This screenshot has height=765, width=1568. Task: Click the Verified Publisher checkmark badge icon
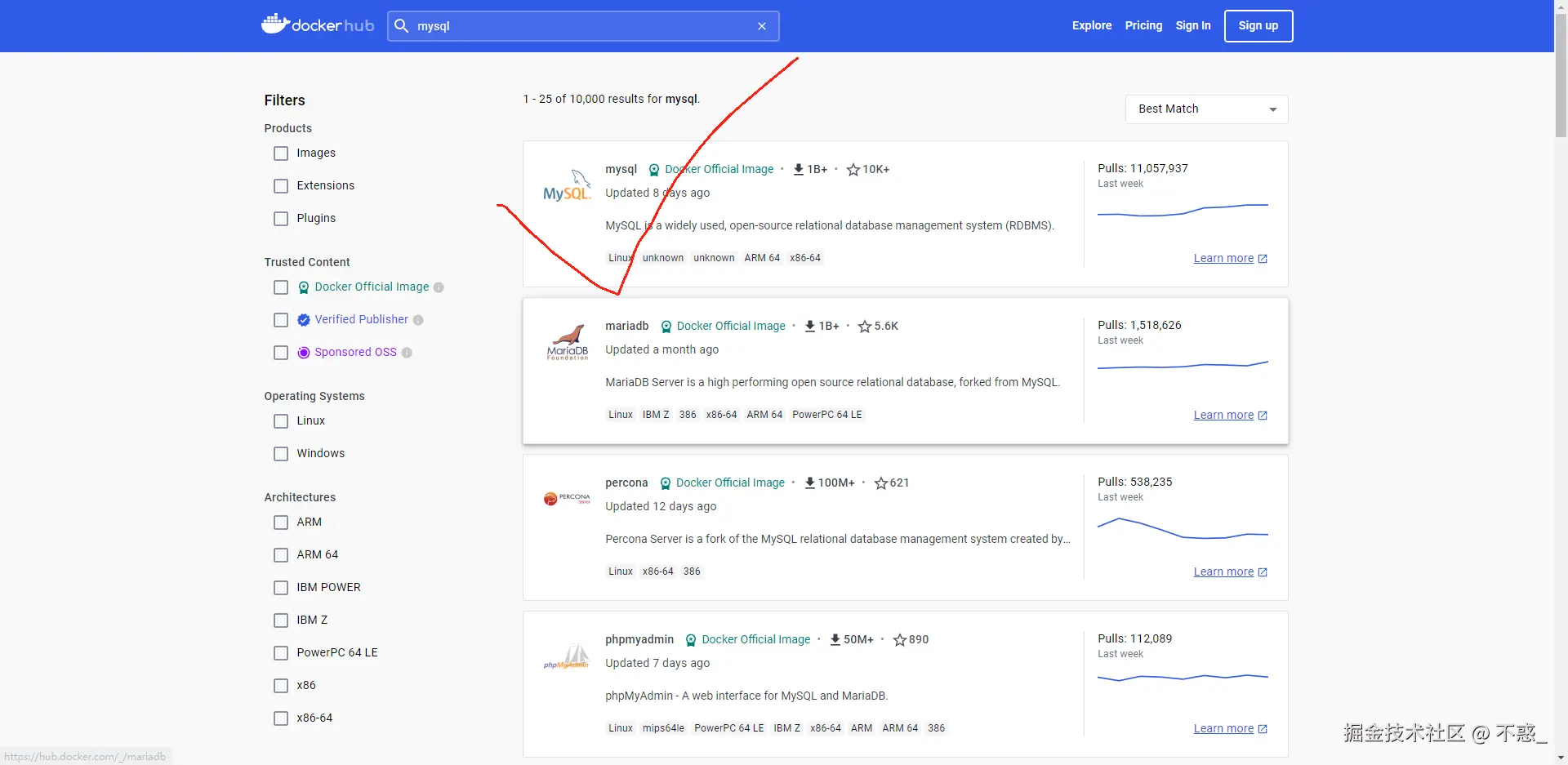(x=304, y=320)
